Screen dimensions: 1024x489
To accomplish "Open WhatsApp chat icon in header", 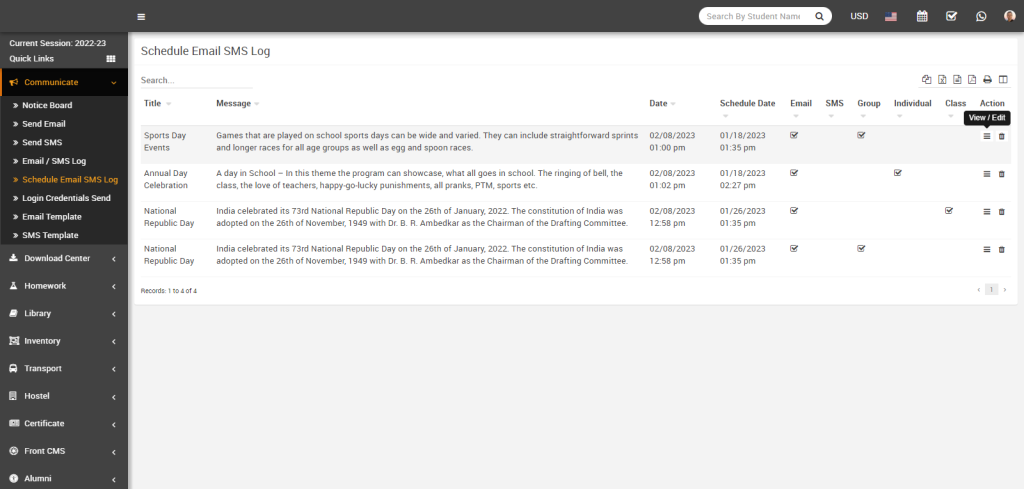I will pos(981,16).
